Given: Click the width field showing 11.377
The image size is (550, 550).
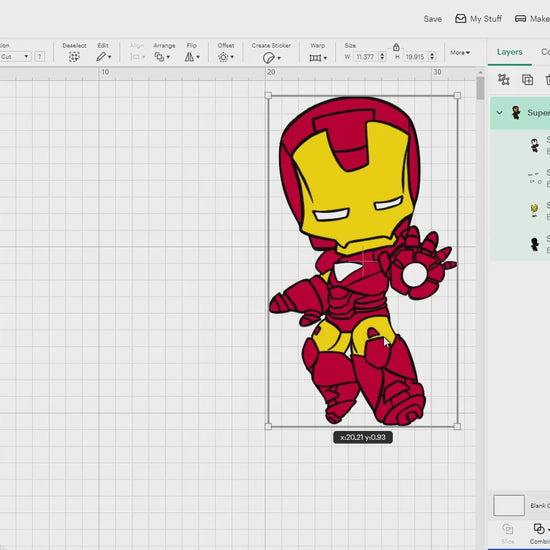Looking at the screenshot, I should 365,56.
